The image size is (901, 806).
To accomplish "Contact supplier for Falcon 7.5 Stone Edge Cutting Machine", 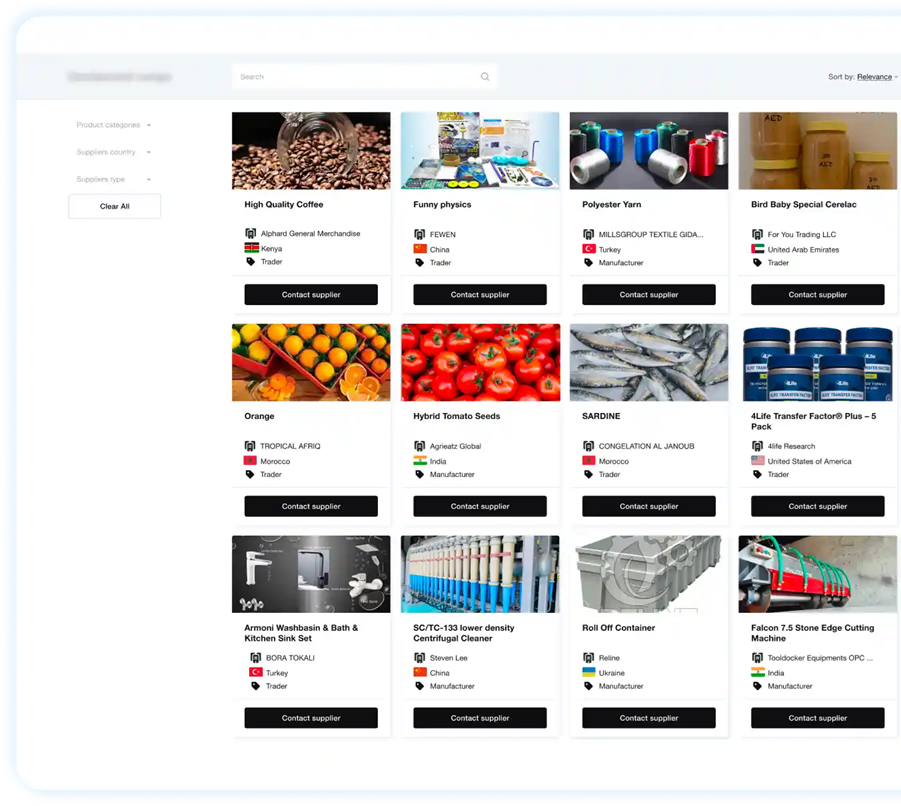I will 817,718.
